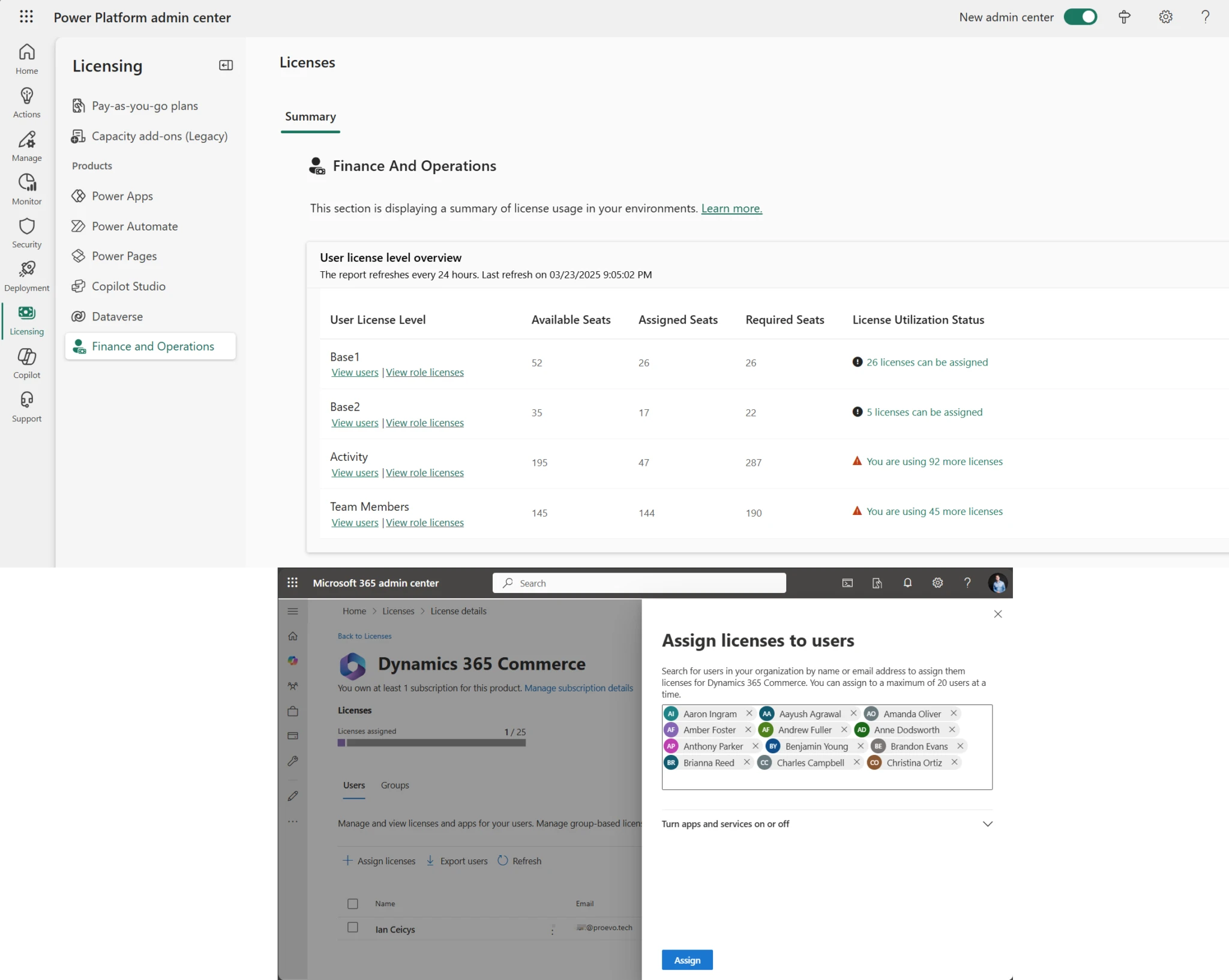
Task: Open Manage subscription details link
Action: coord(578,688)
